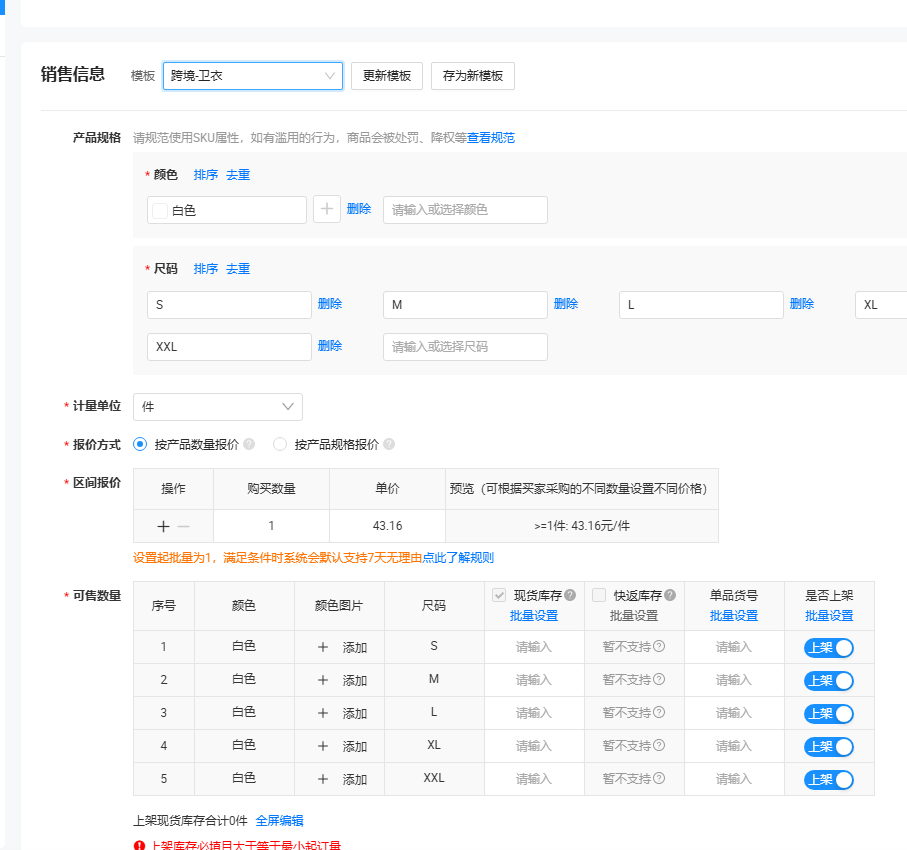Click the 存为新模板 button
The width and height of the screenshot is (907, 850).
[472, 76]
